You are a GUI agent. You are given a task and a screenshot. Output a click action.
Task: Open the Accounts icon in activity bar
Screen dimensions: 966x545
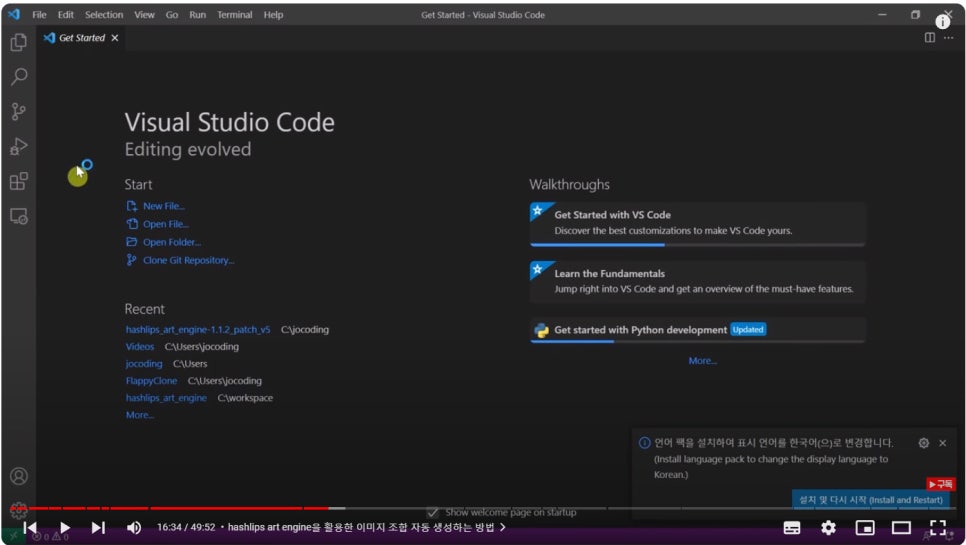tap(18, 476)
